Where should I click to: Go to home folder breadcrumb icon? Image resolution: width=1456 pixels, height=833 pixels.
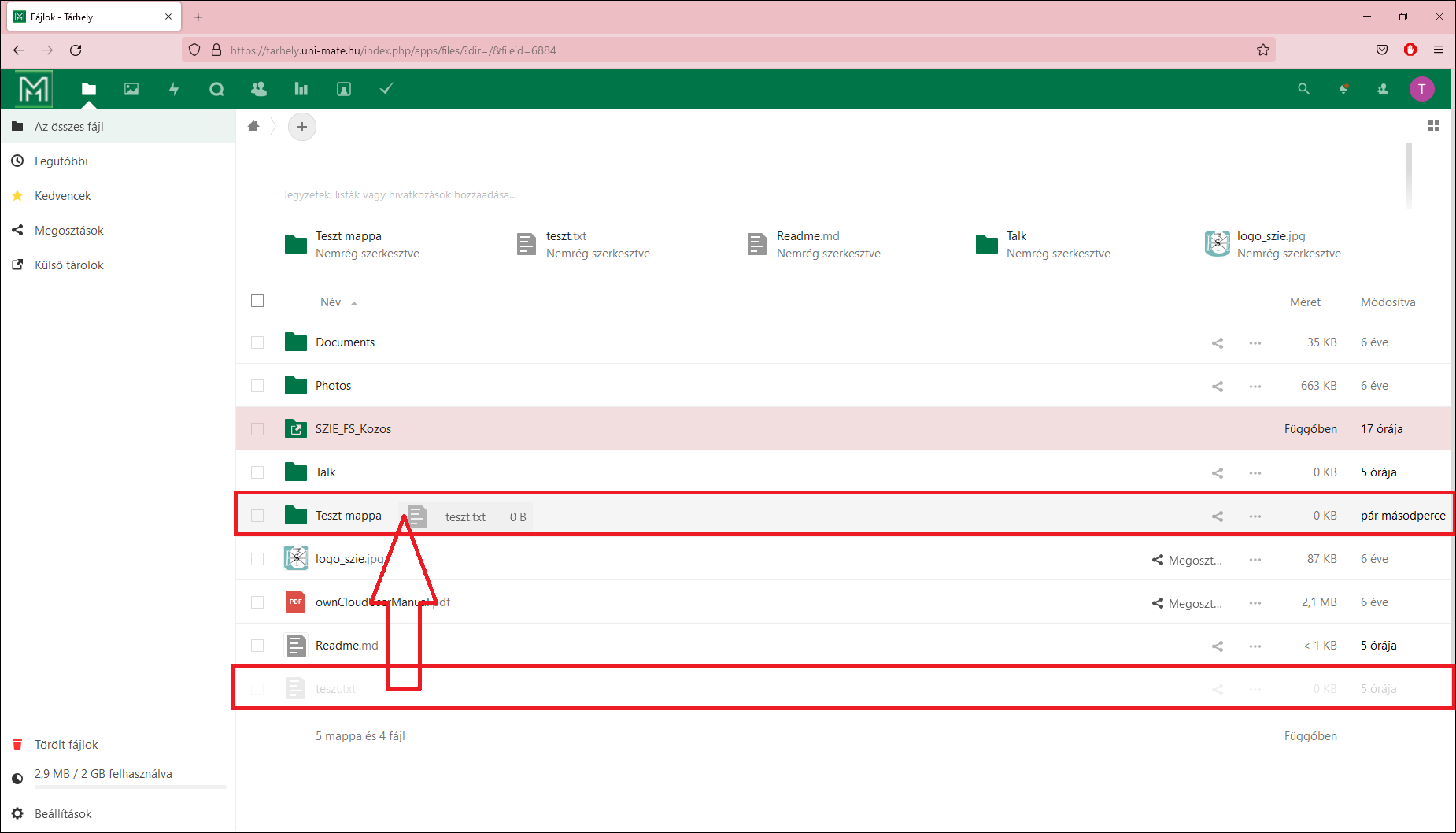(253, 126)
